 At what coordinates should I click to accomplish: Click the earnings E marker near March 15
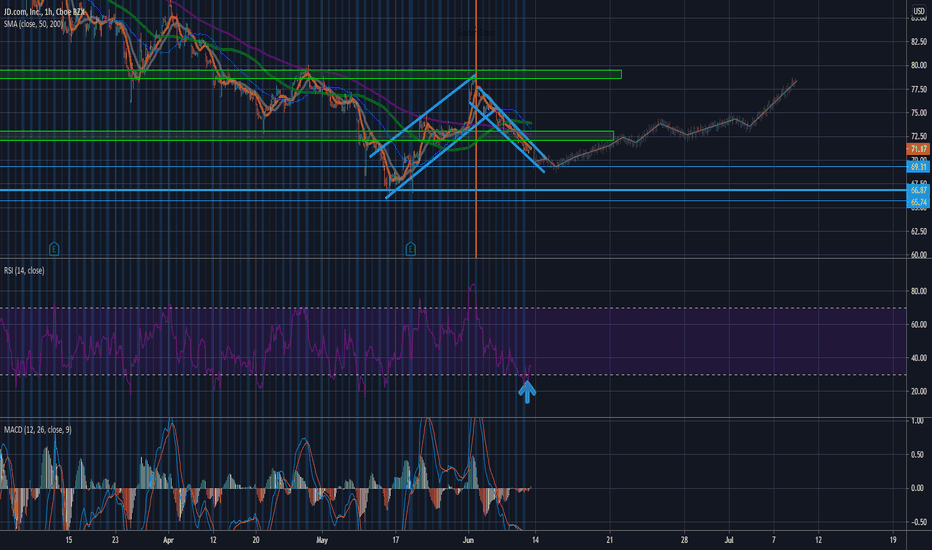pyautogui.click(x=54, y=249)
